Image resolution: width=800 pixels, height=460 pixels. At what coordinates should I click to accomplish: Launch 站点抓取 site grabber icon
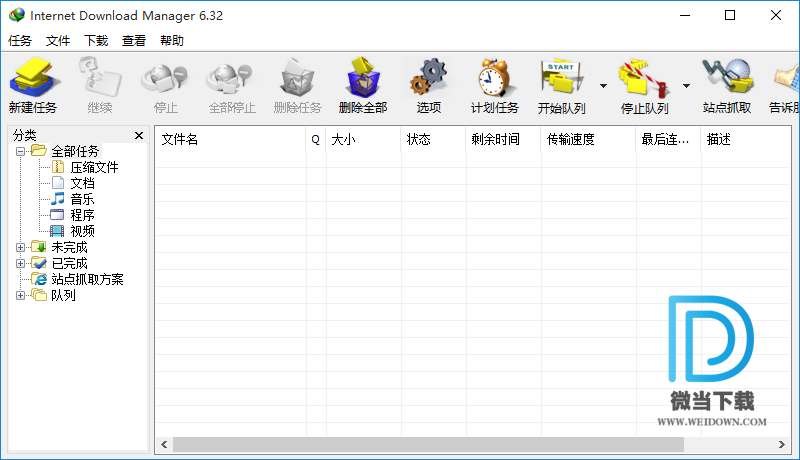coord(728,76)
